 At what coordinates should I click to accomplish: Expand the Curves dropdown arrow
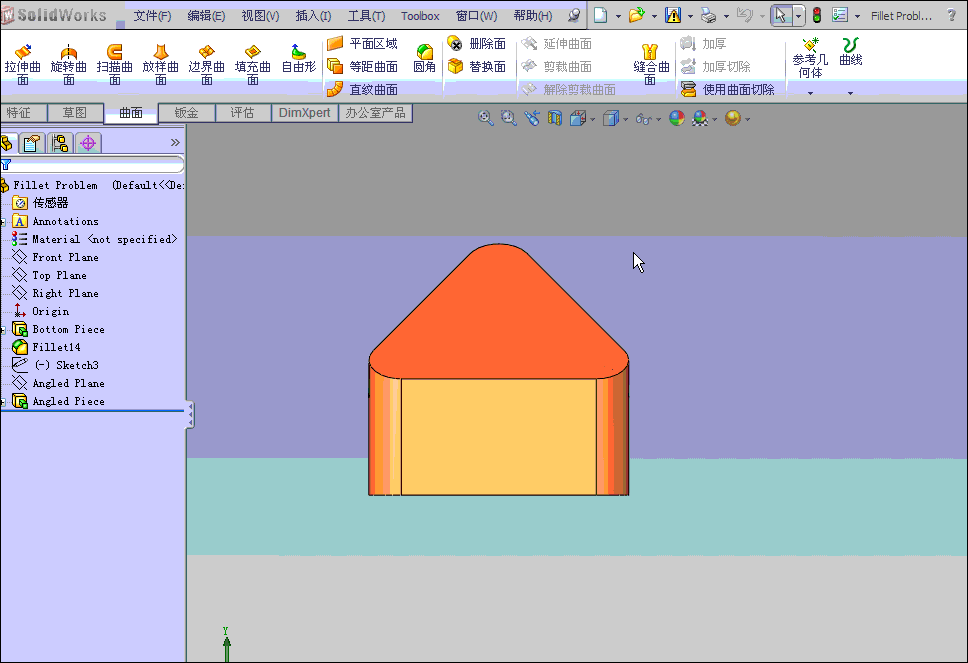[850, 93]
